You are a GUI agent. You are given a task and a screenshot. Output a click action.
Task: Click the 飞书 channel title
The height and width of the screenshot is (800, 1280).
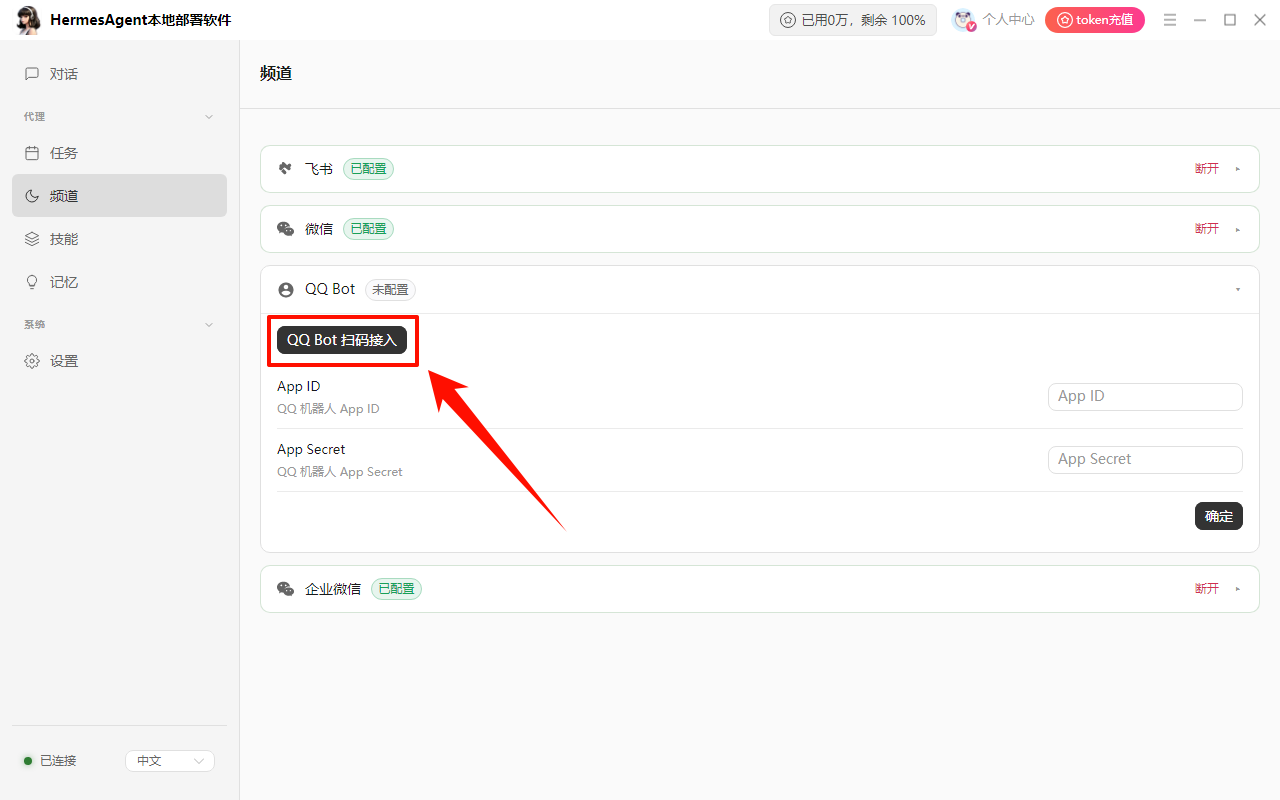319,169
